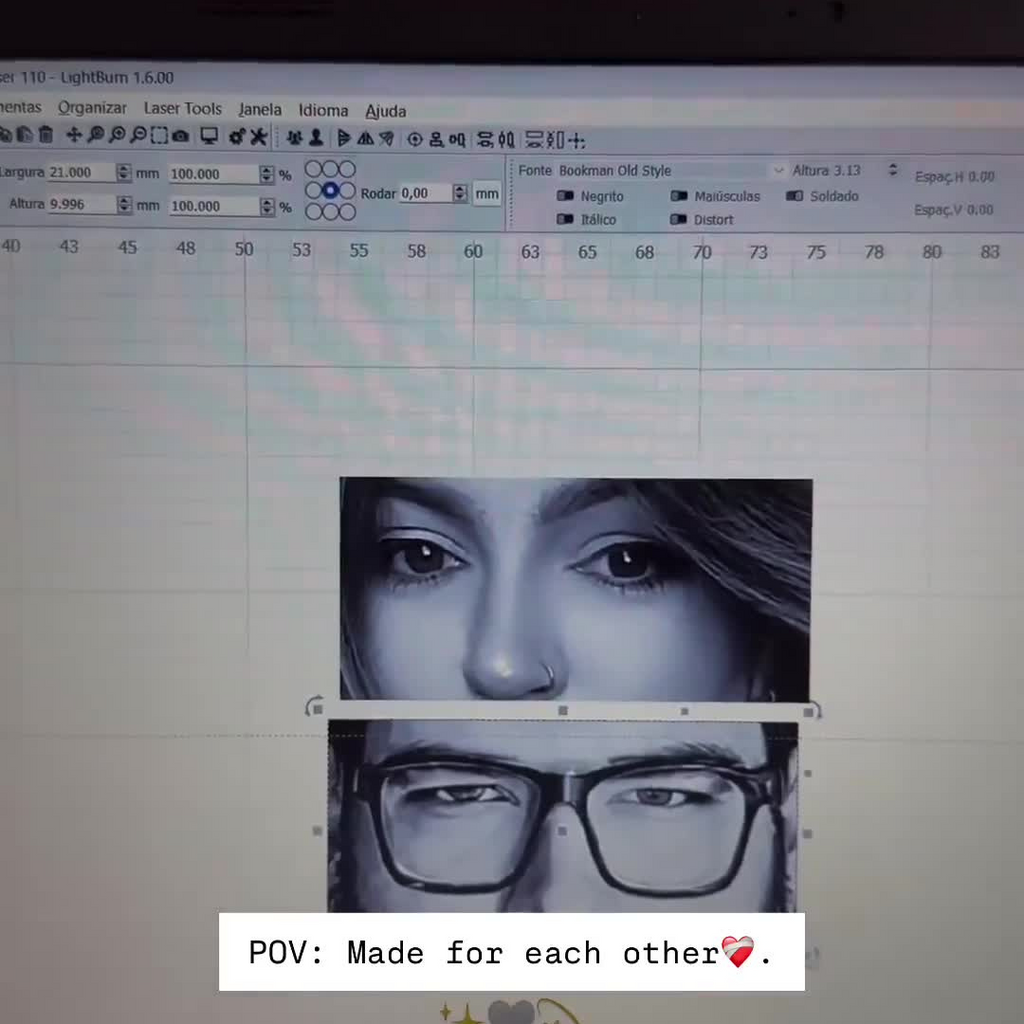Open device settings monitor icon
This screenshot has width=1024, height=1024.
pyautogui.click(x=209, y=136)
